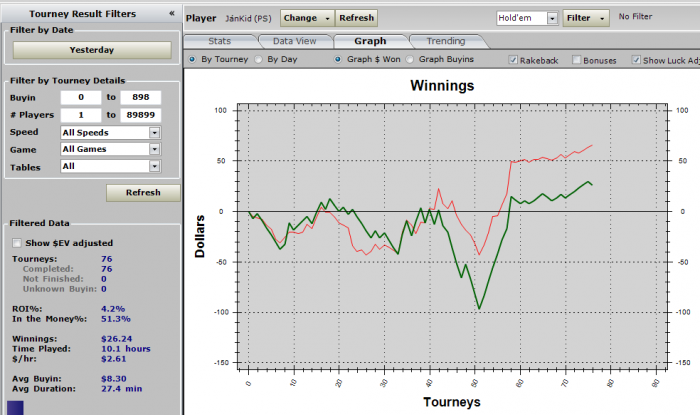Screen dimensions: 700x415
Task: Open the Filter dropdown button
Action: pyautogui.click(x=585, y=18)
